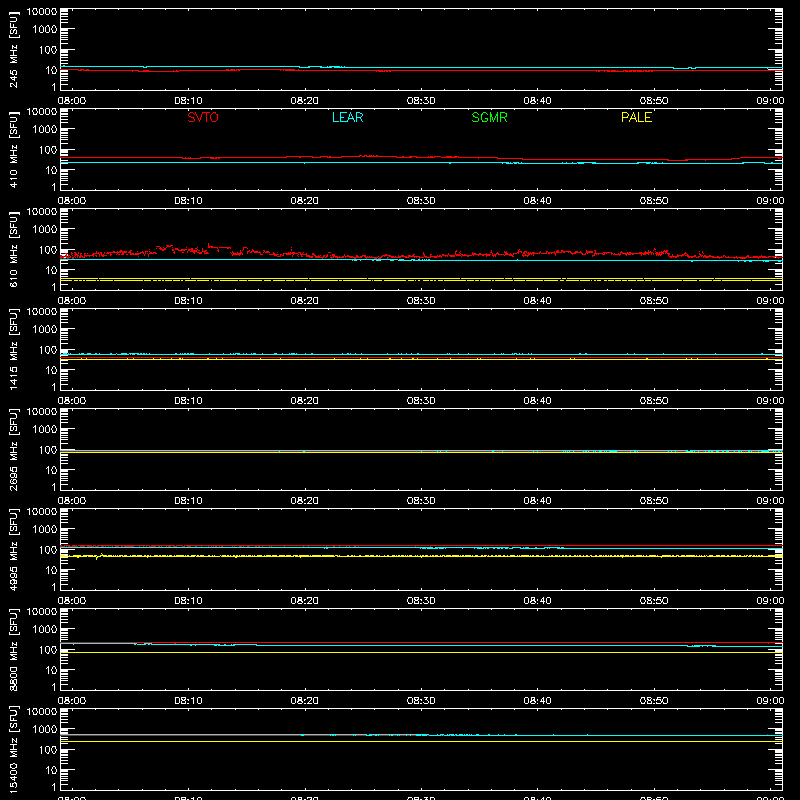Viewport: 800px width, 800px height.
Task: Select the "2695 MHz [SFU]" axis title
Action: click(x=13, y=449)
